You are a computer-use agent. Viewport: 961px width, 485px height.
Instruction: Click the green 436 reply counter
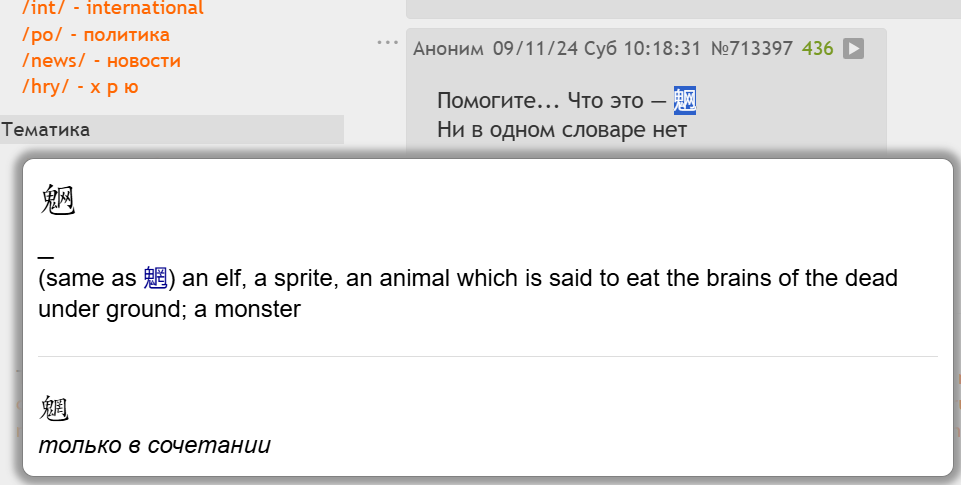click(818, 48)
